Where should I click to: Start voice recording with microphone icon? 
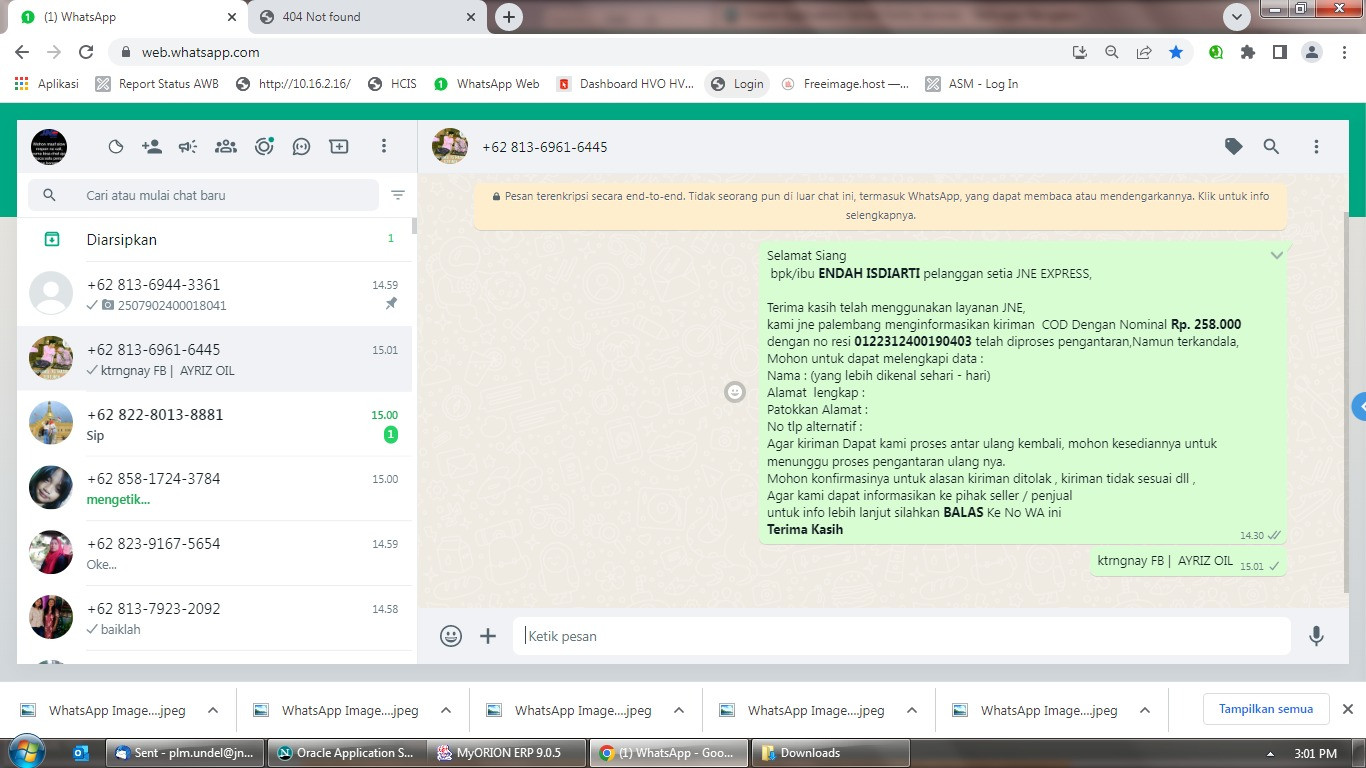(1316, 636)
